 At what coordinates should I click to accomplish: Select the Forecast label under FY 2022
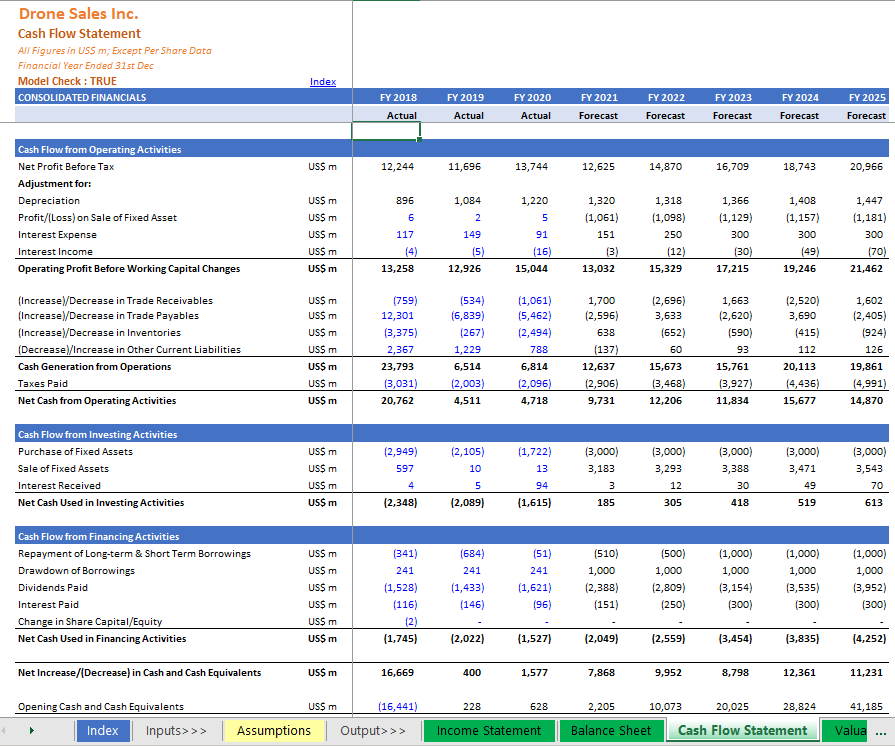coord(666,116)
